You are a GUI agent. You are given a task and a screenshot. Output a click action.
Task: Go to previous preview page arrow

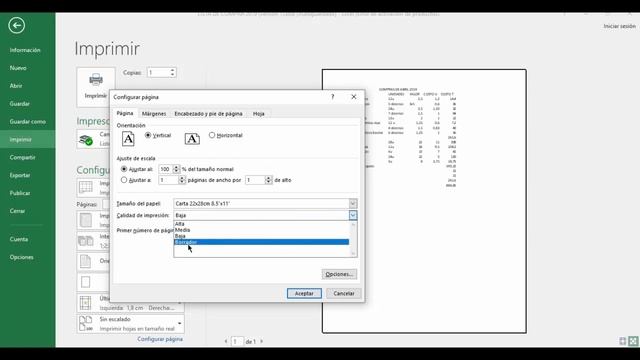(x=226, y=341)
